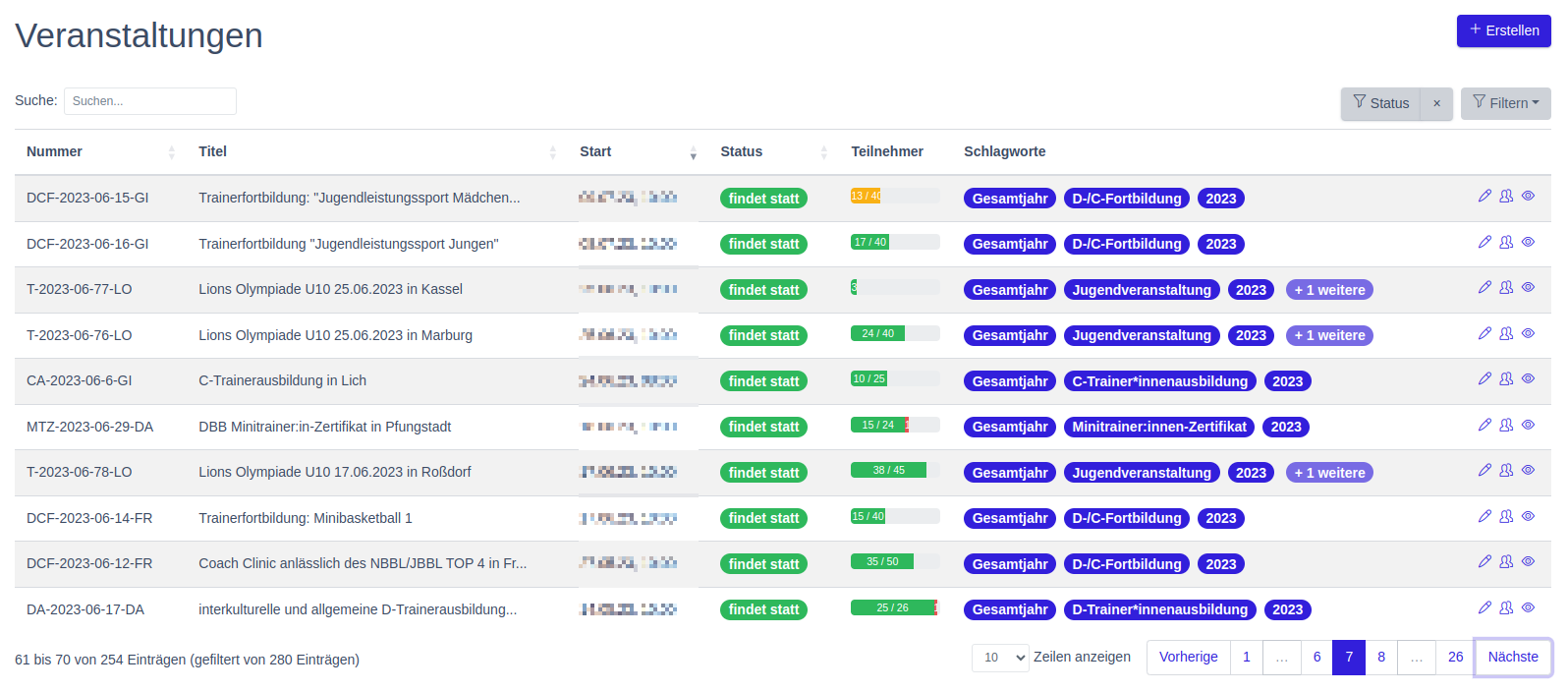The image size is (1568, 692).
Task: Edit the Lions Olympiade Roßdorf entry
Action: pyautogui.click(x=1484, y=470)
